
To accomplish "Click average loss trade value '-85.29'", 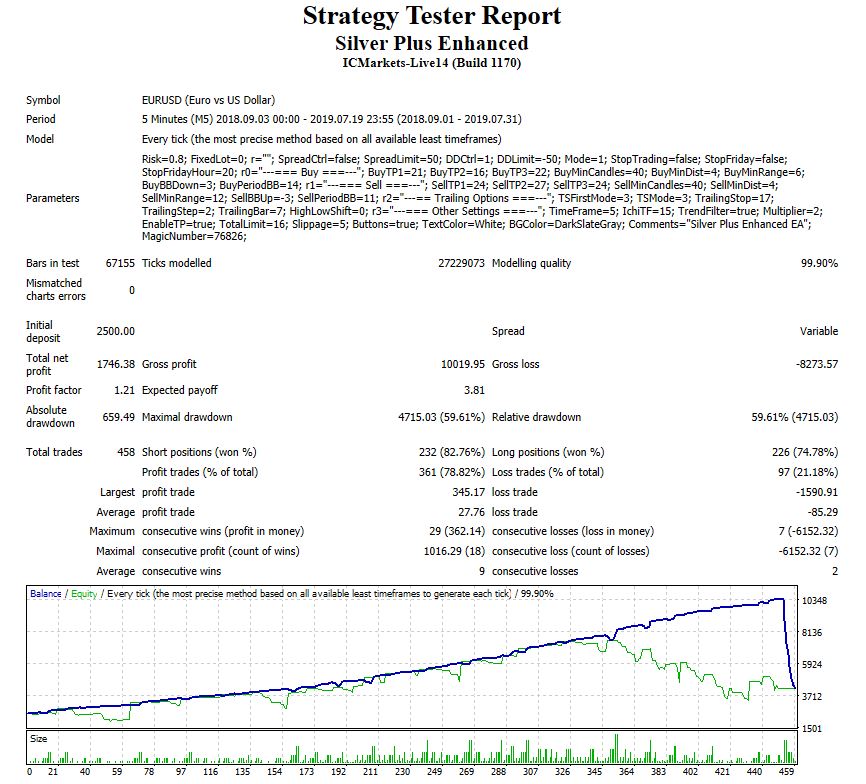I will (x=822, y=512).
